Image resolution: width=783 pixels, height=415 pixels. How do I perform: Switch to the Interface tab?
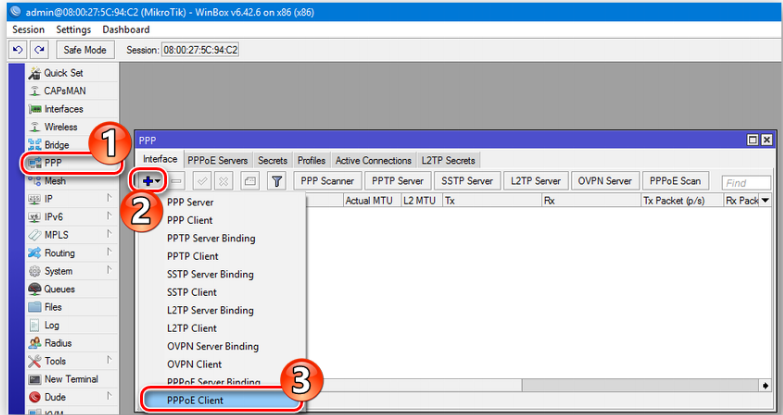(160, 159)
